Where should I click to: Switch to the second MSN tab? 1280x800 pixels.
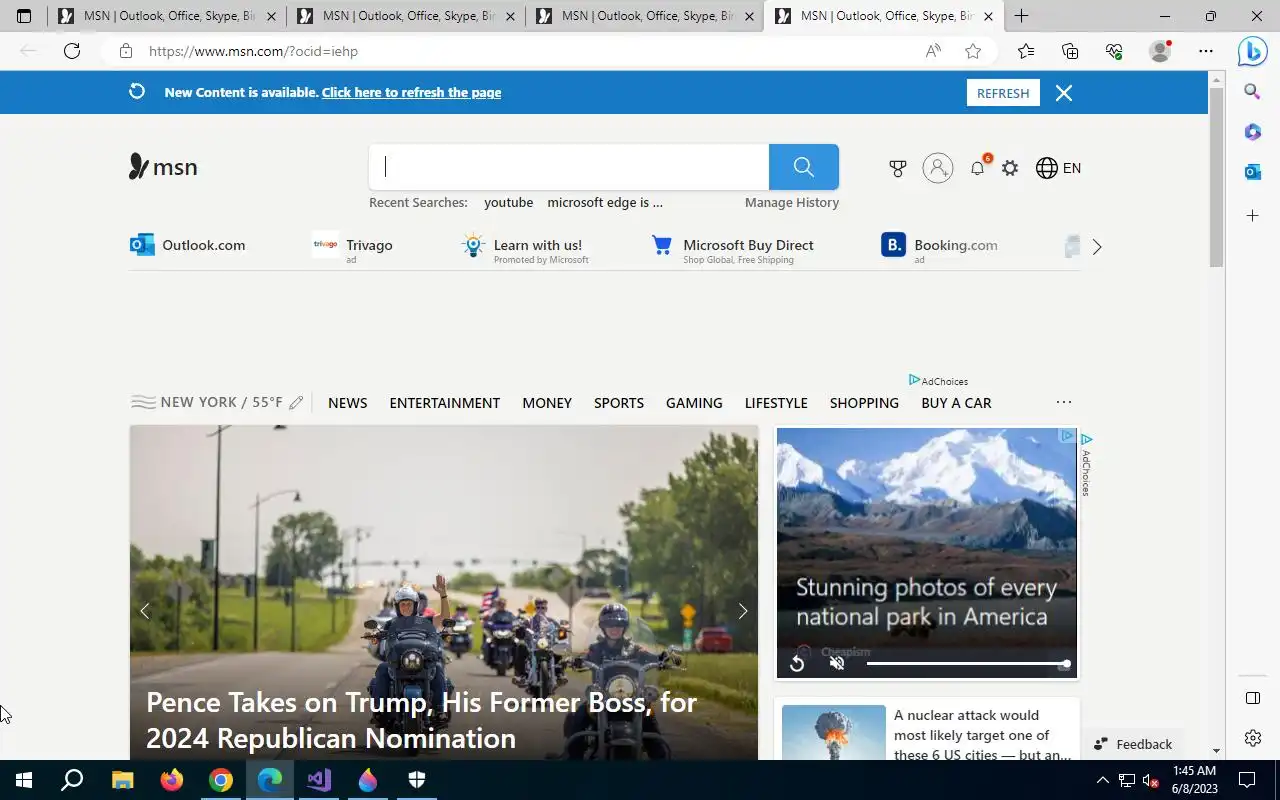pos(405,16)
